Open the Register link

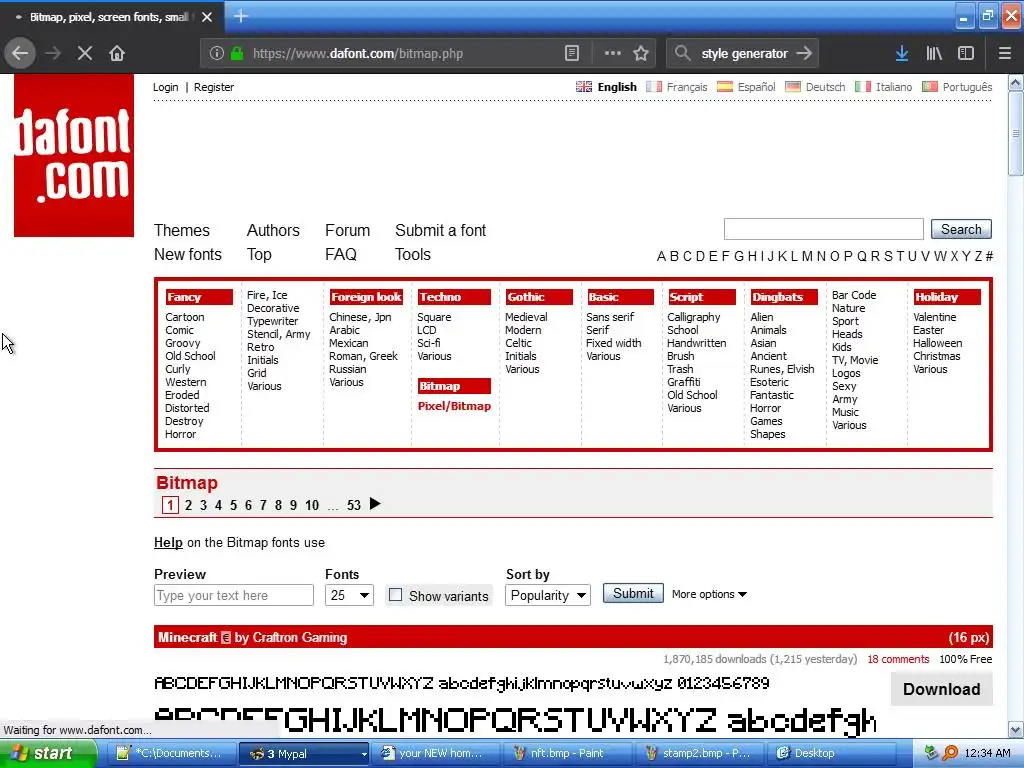(x=214, y=87)
